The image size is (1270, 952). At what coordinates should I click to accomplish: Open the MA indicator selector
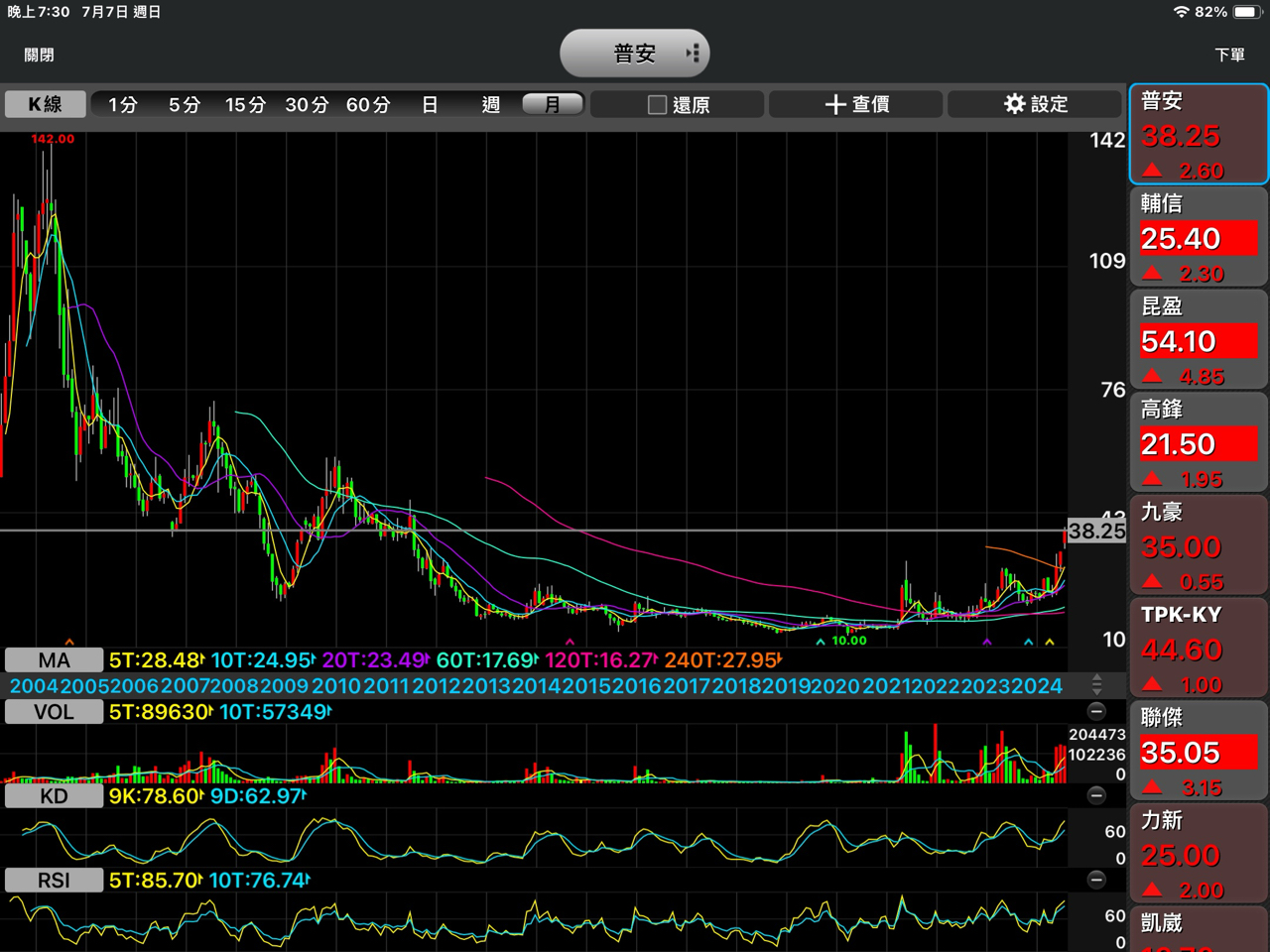54,660
